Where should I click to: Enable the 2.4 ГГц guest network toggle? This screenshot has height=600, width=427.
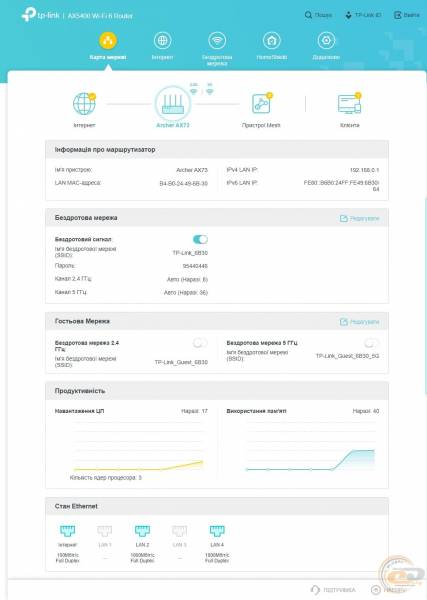point(200,343)
